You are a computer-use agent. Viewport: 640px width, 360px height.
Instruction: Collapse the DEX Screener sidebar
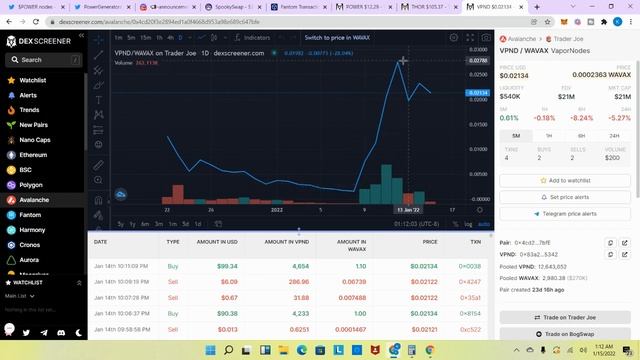tap(81, 36)
